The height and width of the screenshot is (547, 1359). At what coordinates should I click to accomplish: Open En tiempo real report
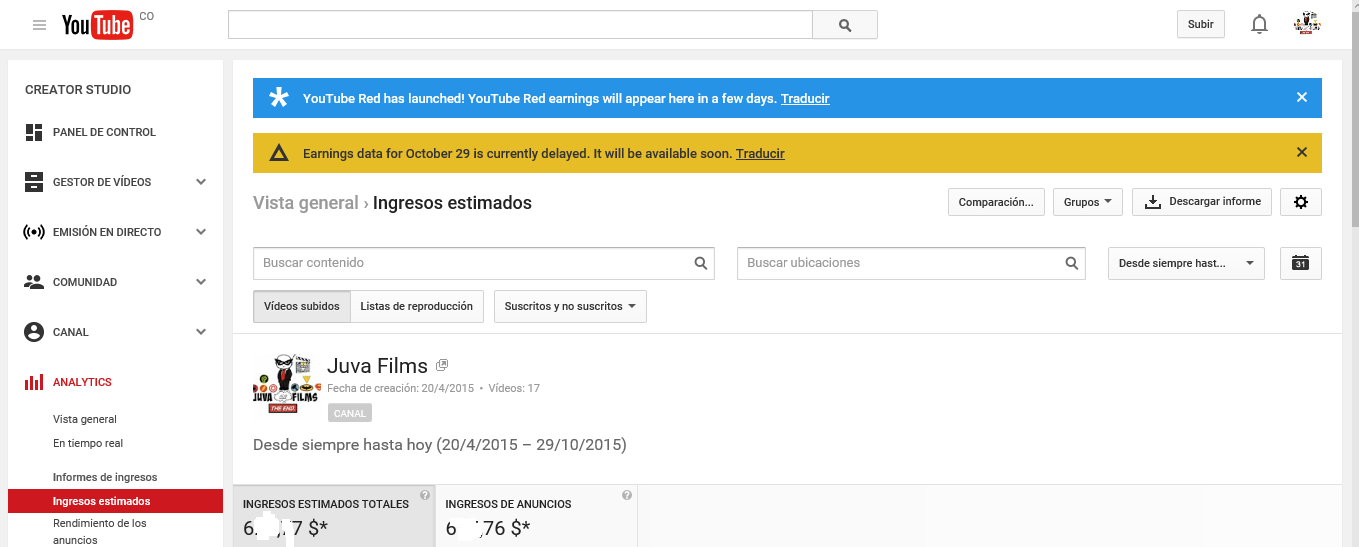(88, 443)
